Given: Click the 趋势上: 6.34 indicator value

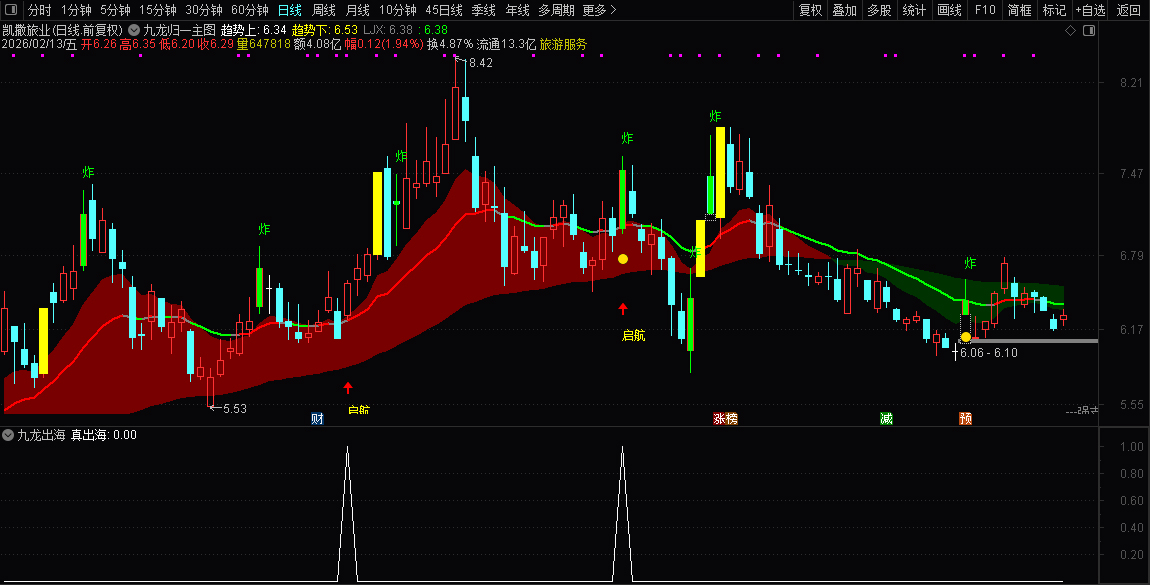Looking at the screenshot, I should pos(253,30).
